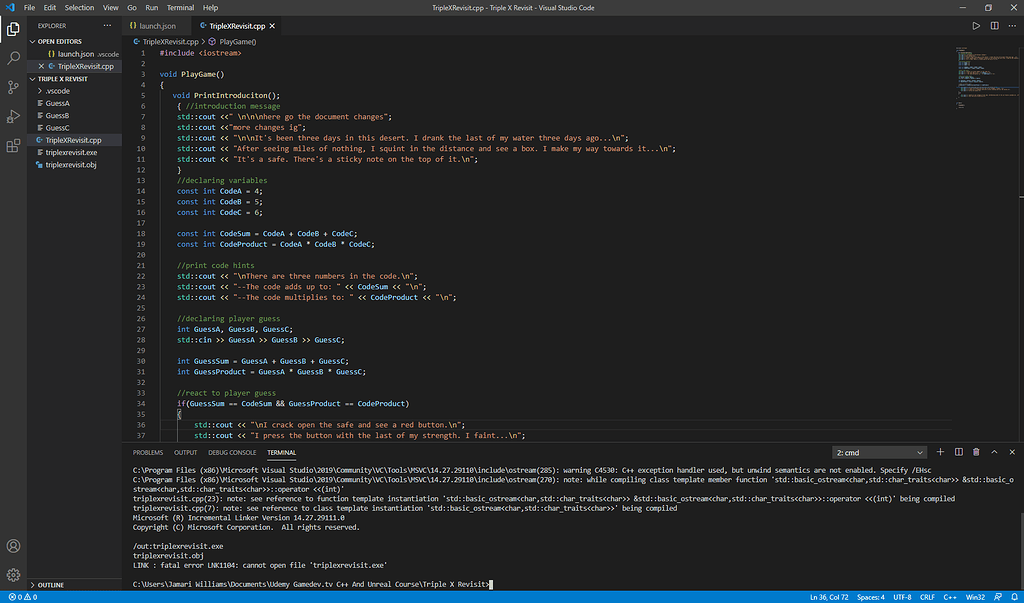Open the Source Control view

tap(13, 88)
